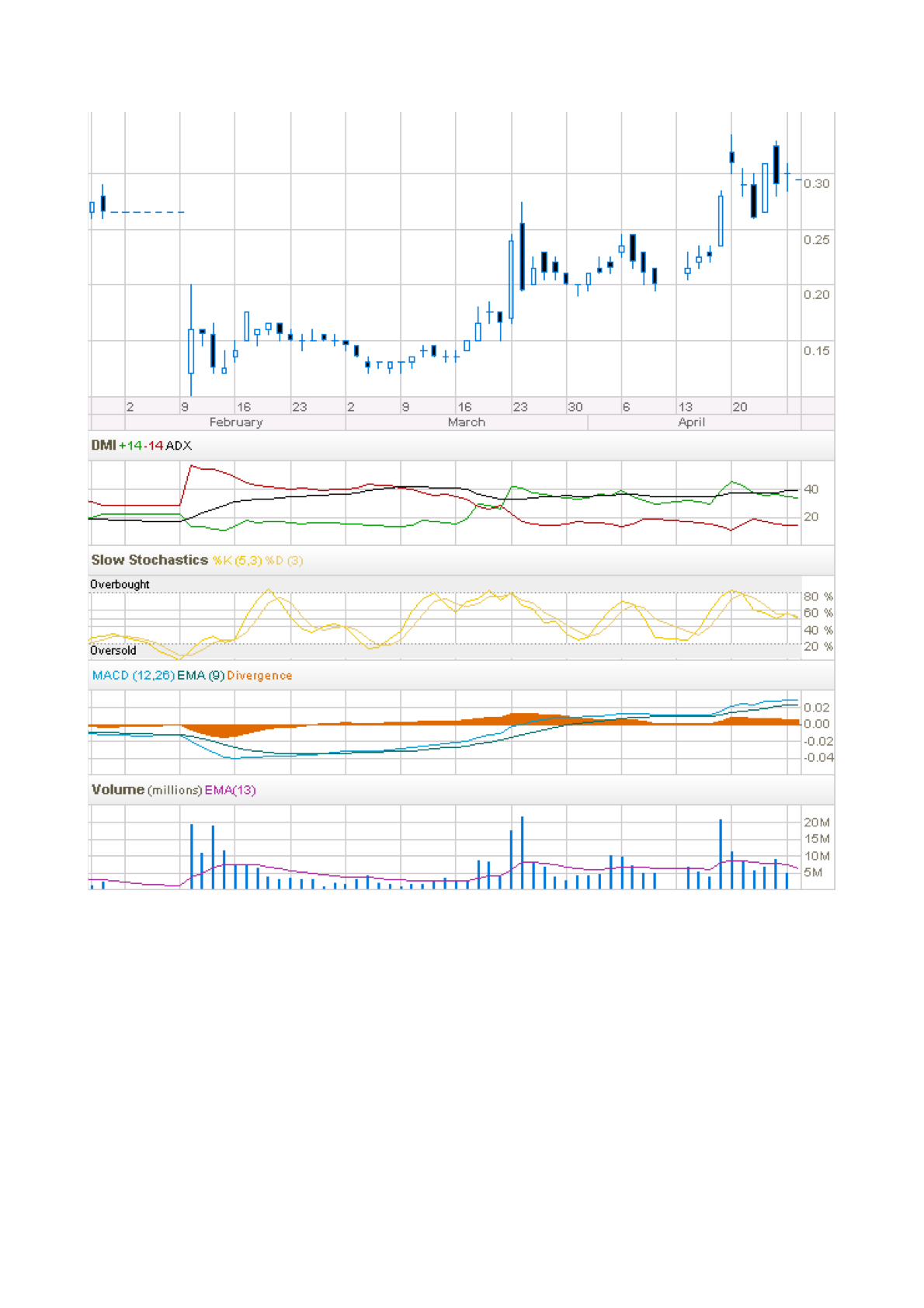Click the 20M volume axis label

[x=816, y=823]
